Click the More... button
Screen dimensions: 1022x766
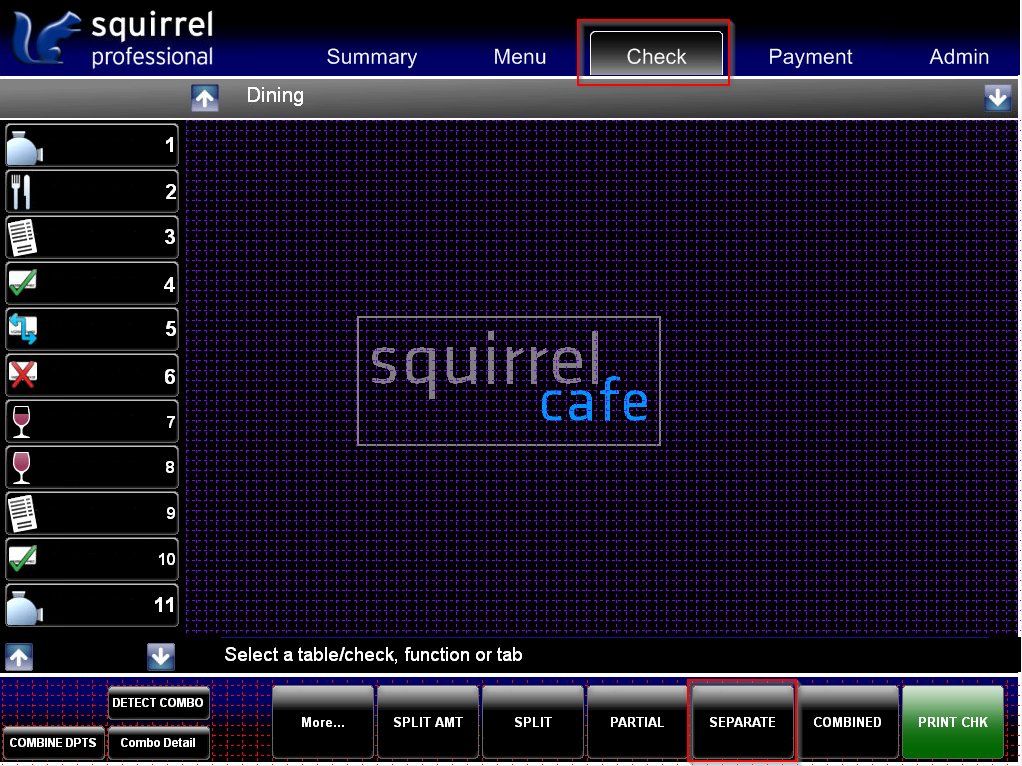point(323,722)
